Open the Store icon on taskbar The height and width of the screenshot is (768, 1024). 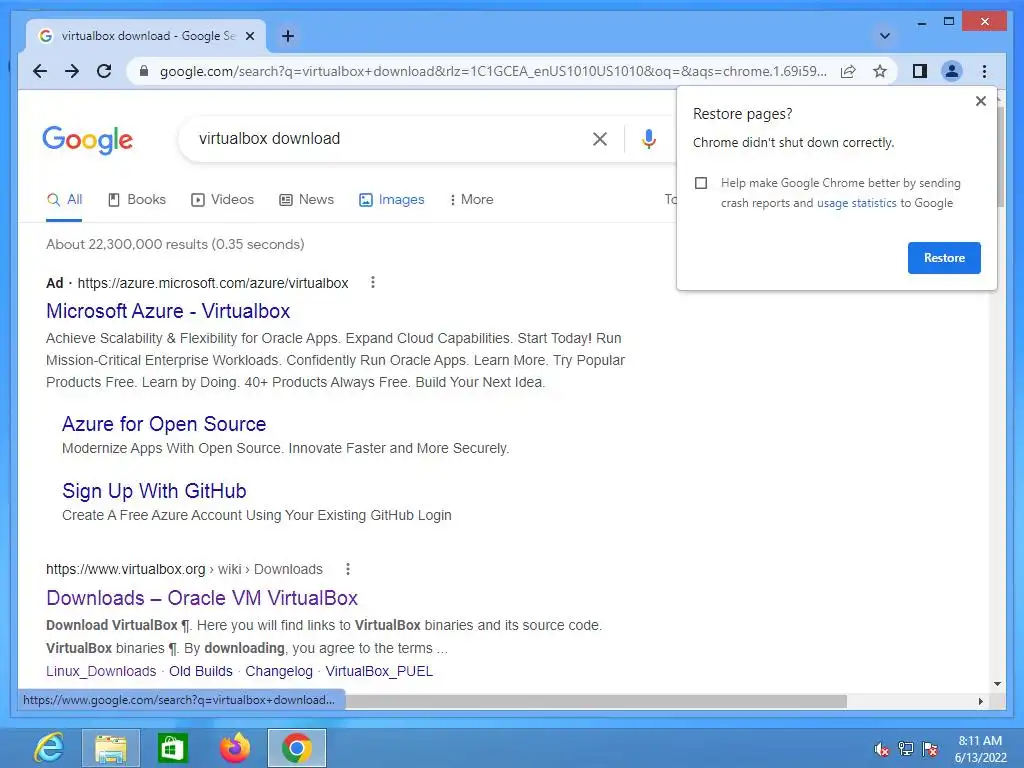[x=172, y=748]
